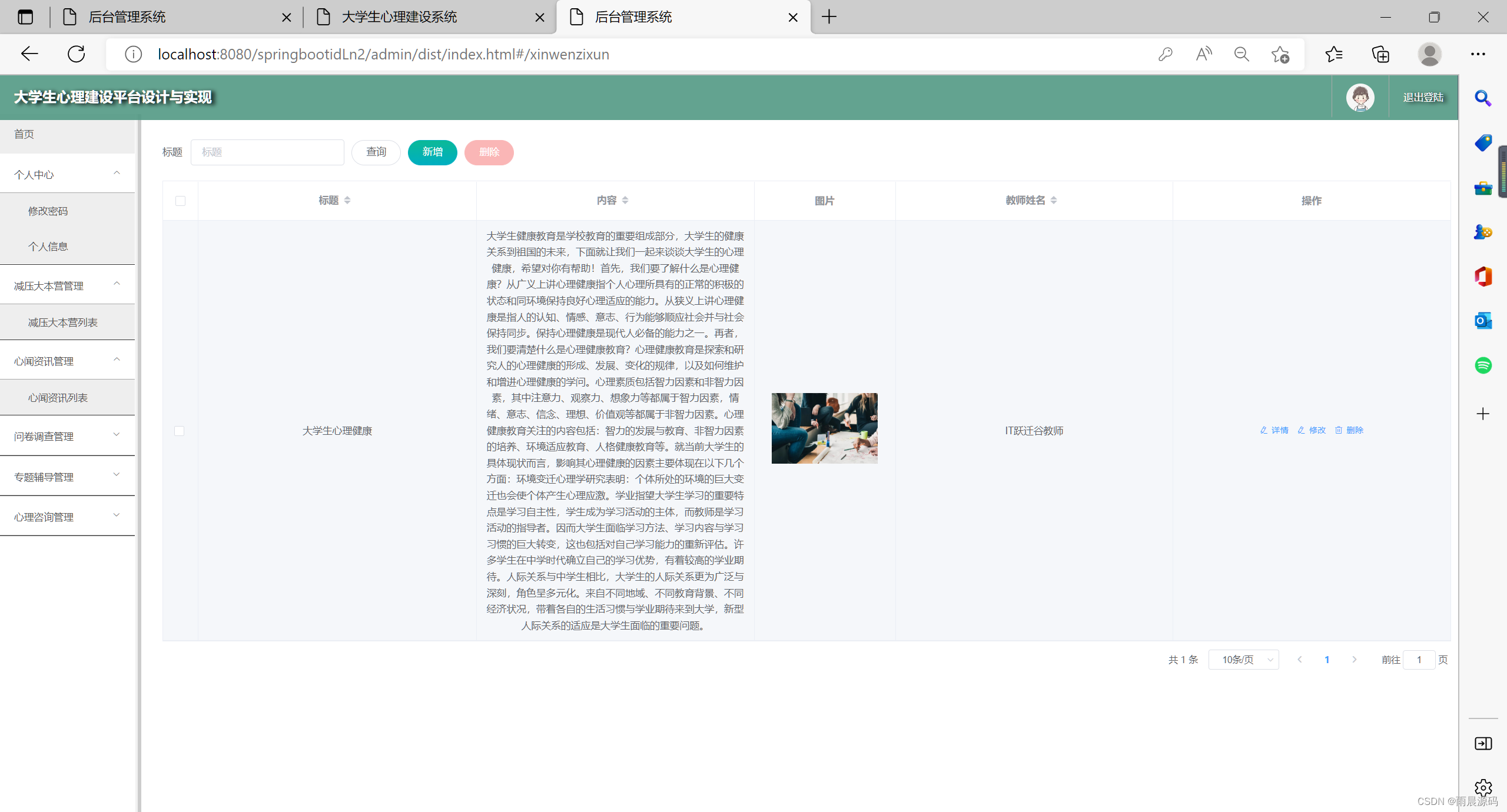1507x812 pixels.
Task: Open saved passwords key icon
Action: click(x=1165, y=54)
